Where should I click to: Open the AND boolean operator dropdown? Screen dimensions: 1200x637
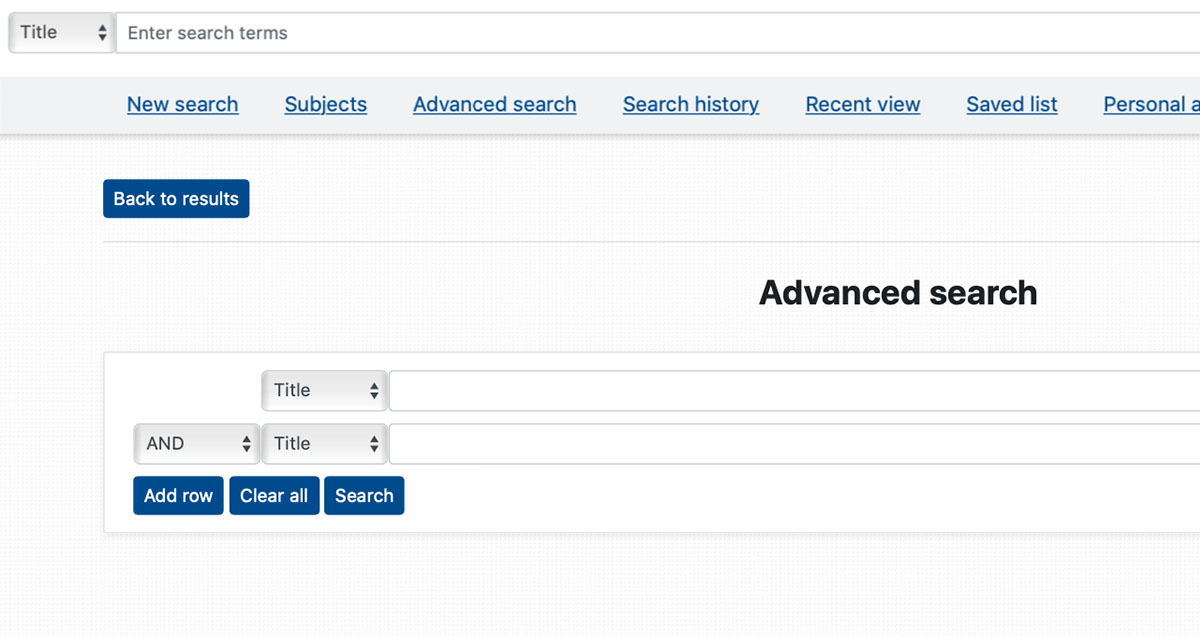click(x=197, y=444)
